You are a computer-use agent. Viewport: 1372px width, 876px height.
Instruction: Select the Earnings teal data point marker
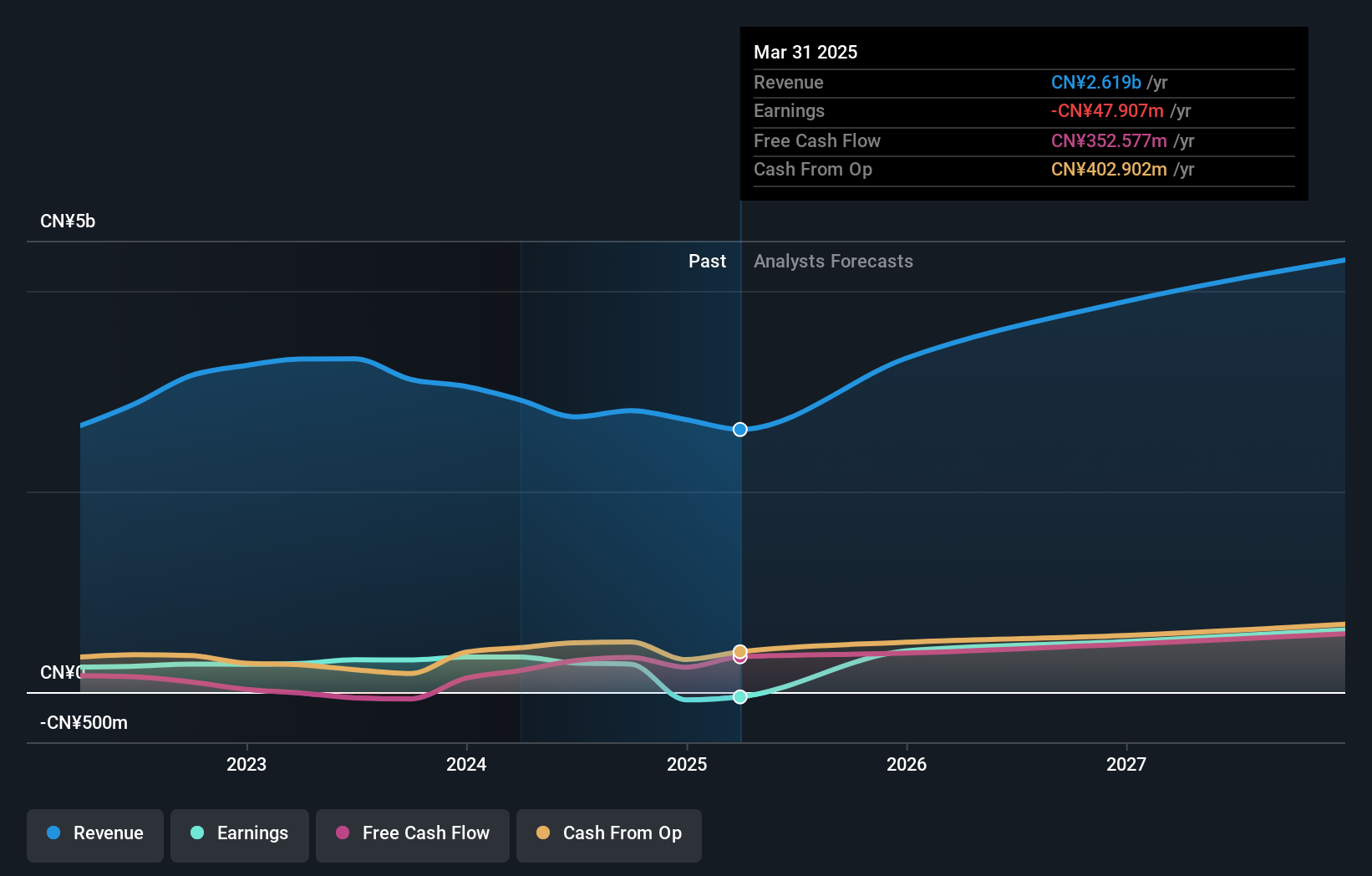(740, 697)
